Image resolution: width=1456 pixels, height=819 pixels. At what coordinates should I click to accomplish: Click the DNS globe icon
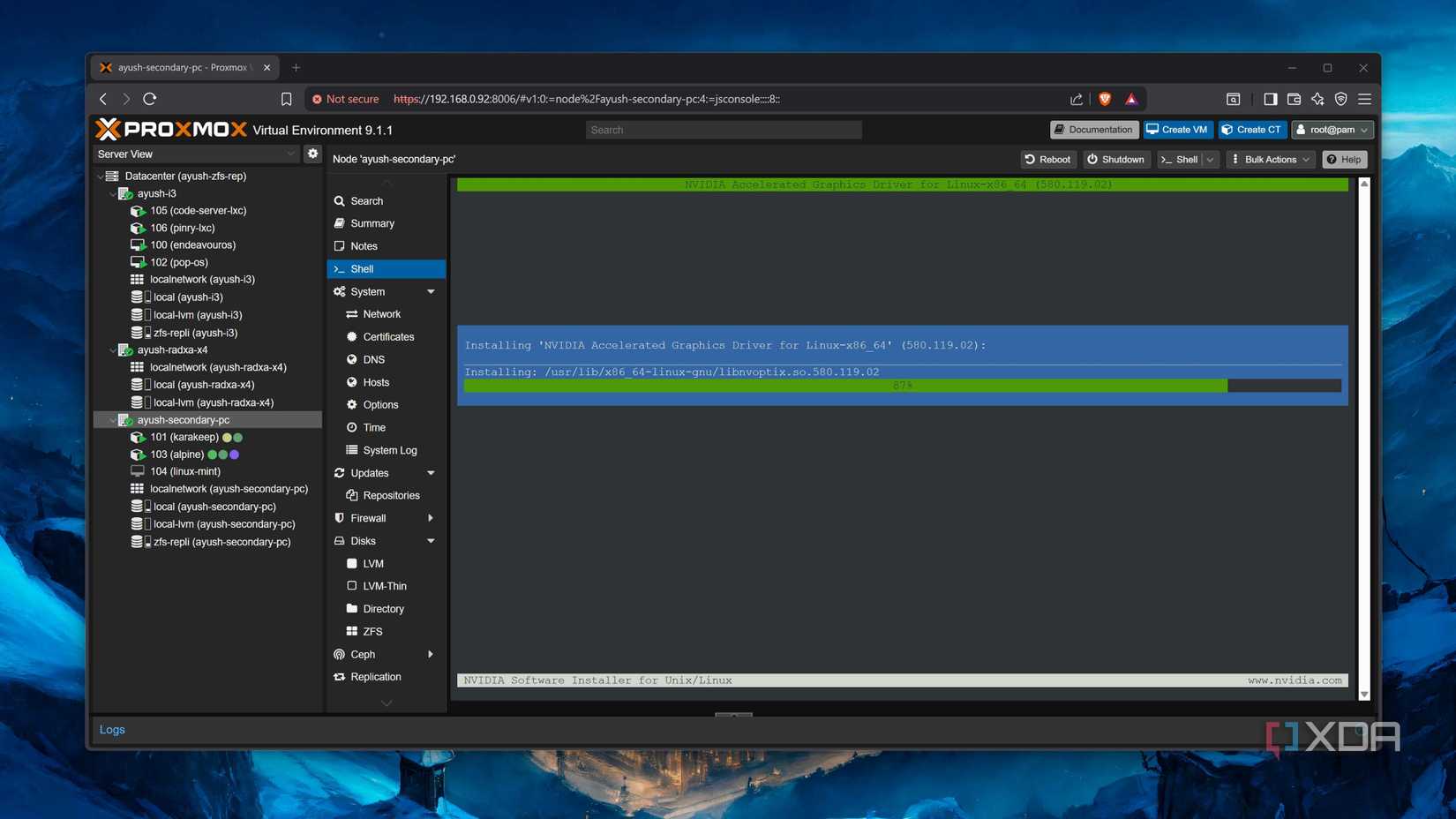351,359
